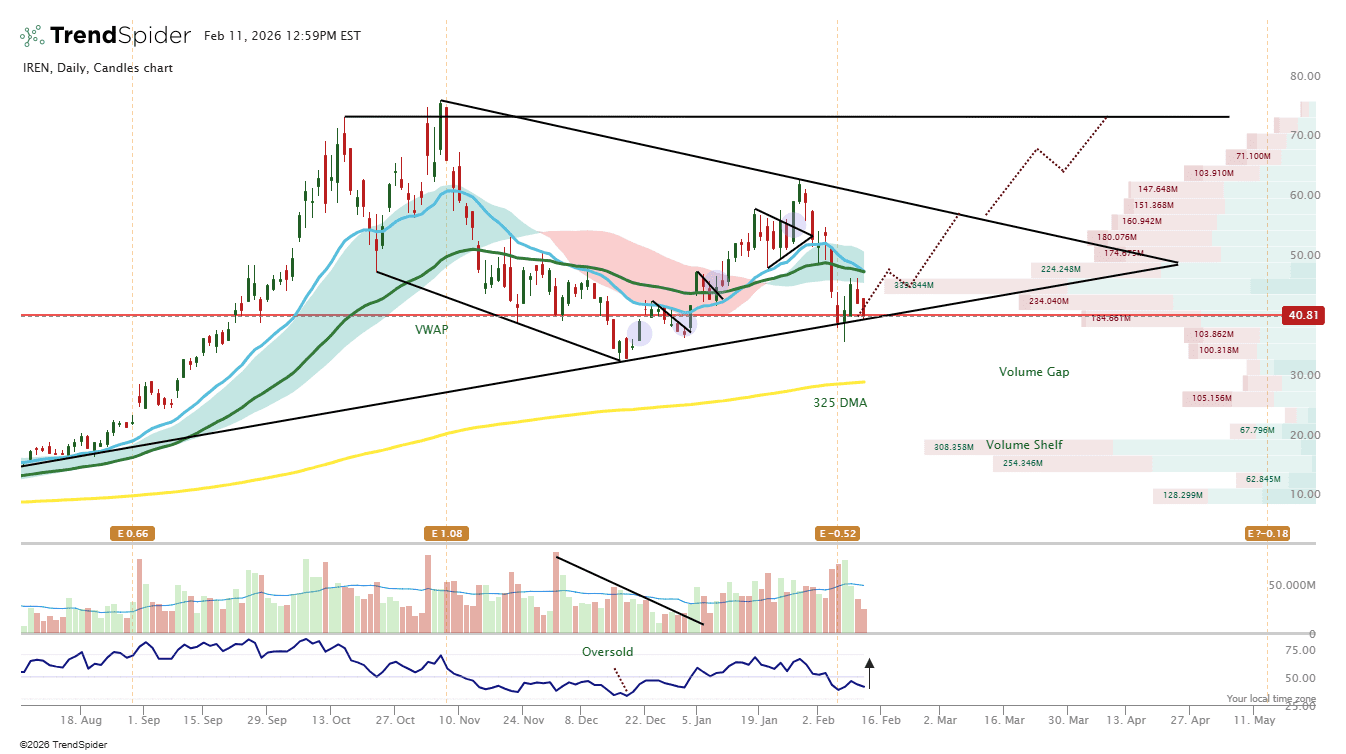This screenshot has width=1346, height=754.
Task: Select the 128.299M volume profile label
Action: tap(1181, 496)
